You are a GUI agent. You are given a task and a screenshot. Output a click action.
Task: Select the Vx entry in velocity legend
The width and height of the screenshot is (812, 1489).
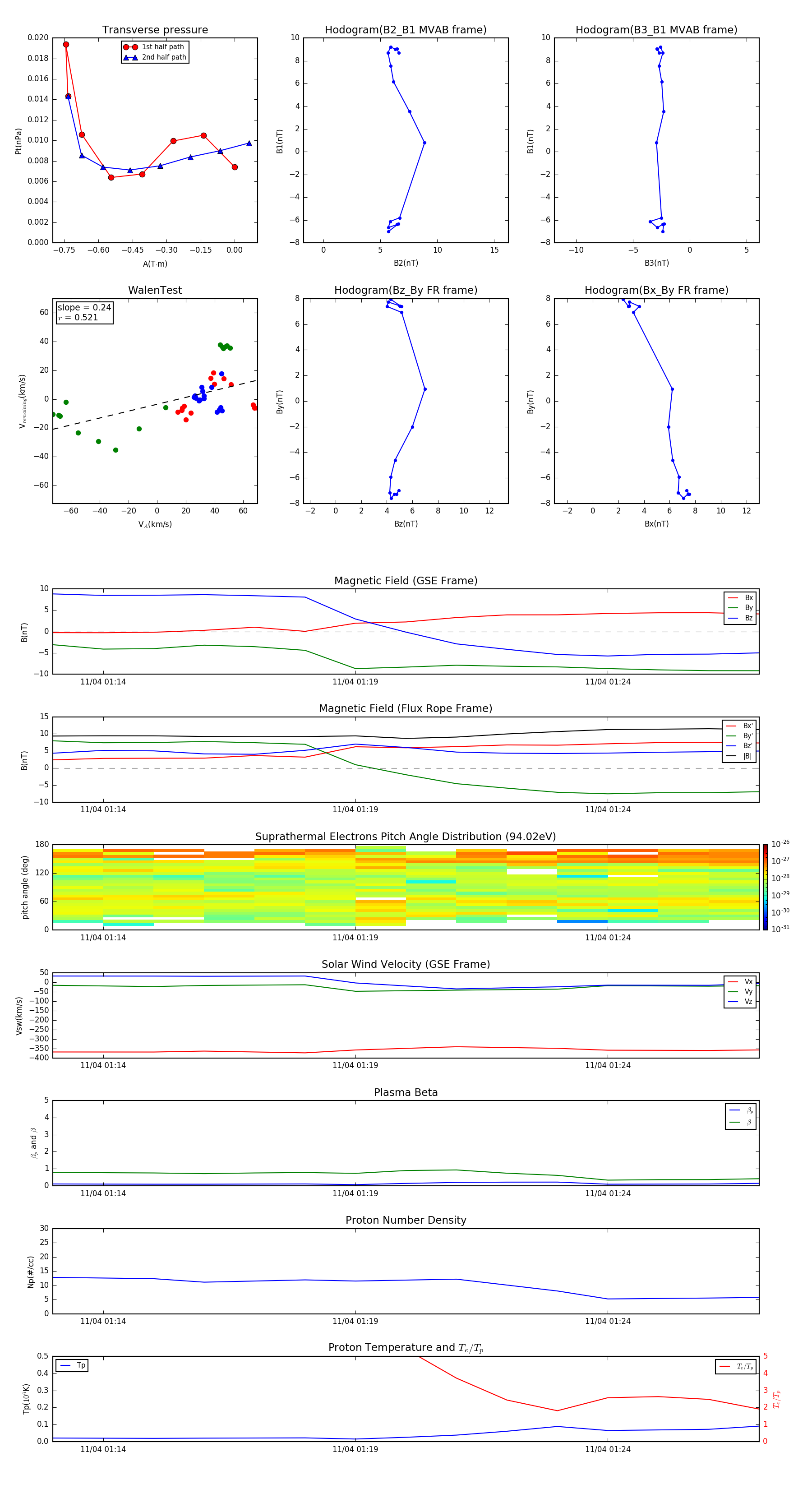pos(740,982)
